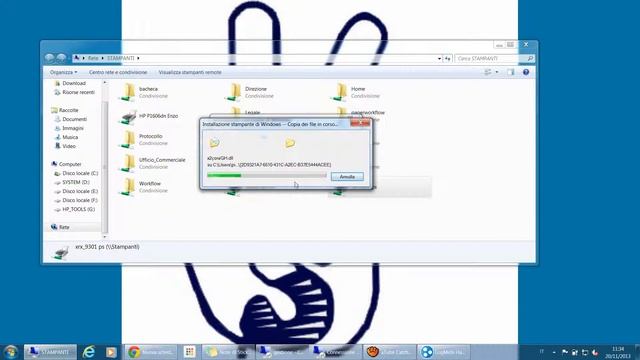
Task: Click the LogMeIn taskbar button
Action: click(444, 352)
